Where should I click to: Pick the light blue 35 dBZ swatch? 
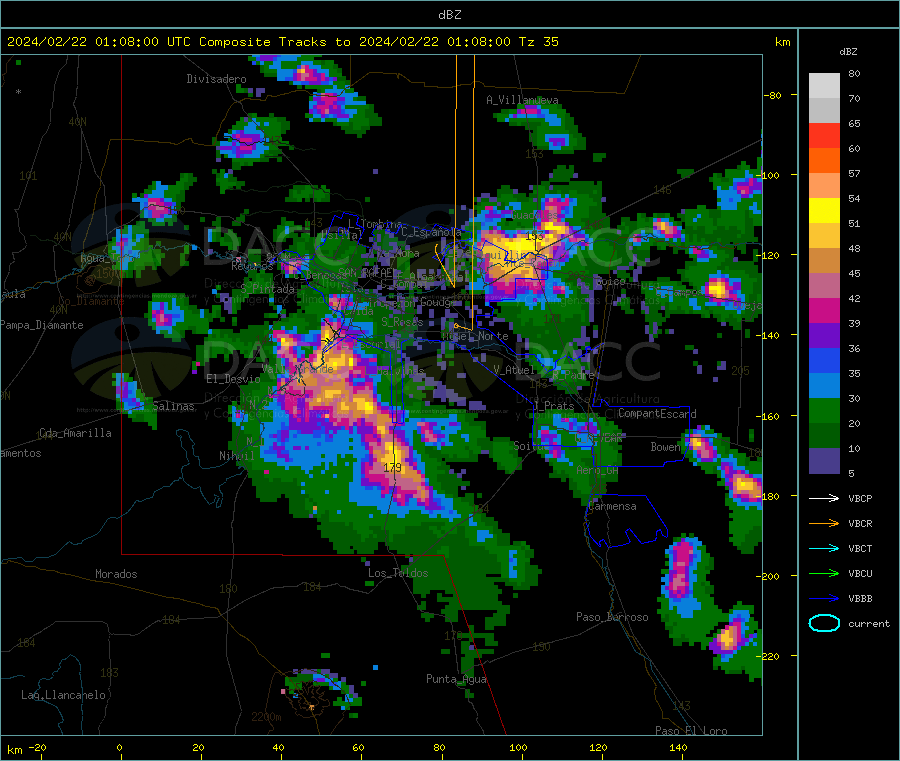pos(824,386)
